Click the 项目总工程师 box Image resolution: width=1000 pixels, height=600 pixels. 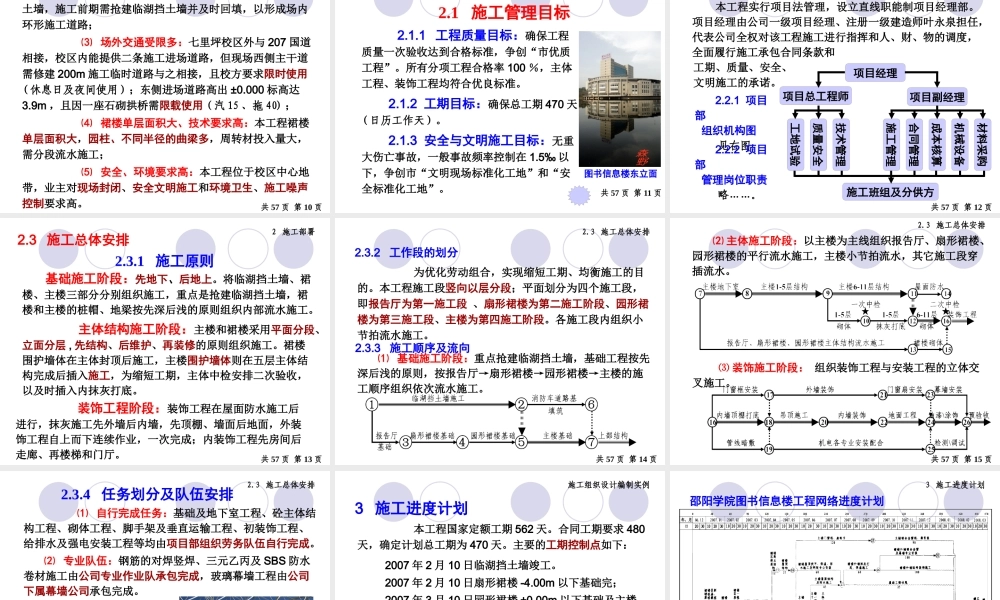pyautogui.click(x=815, y=96)
